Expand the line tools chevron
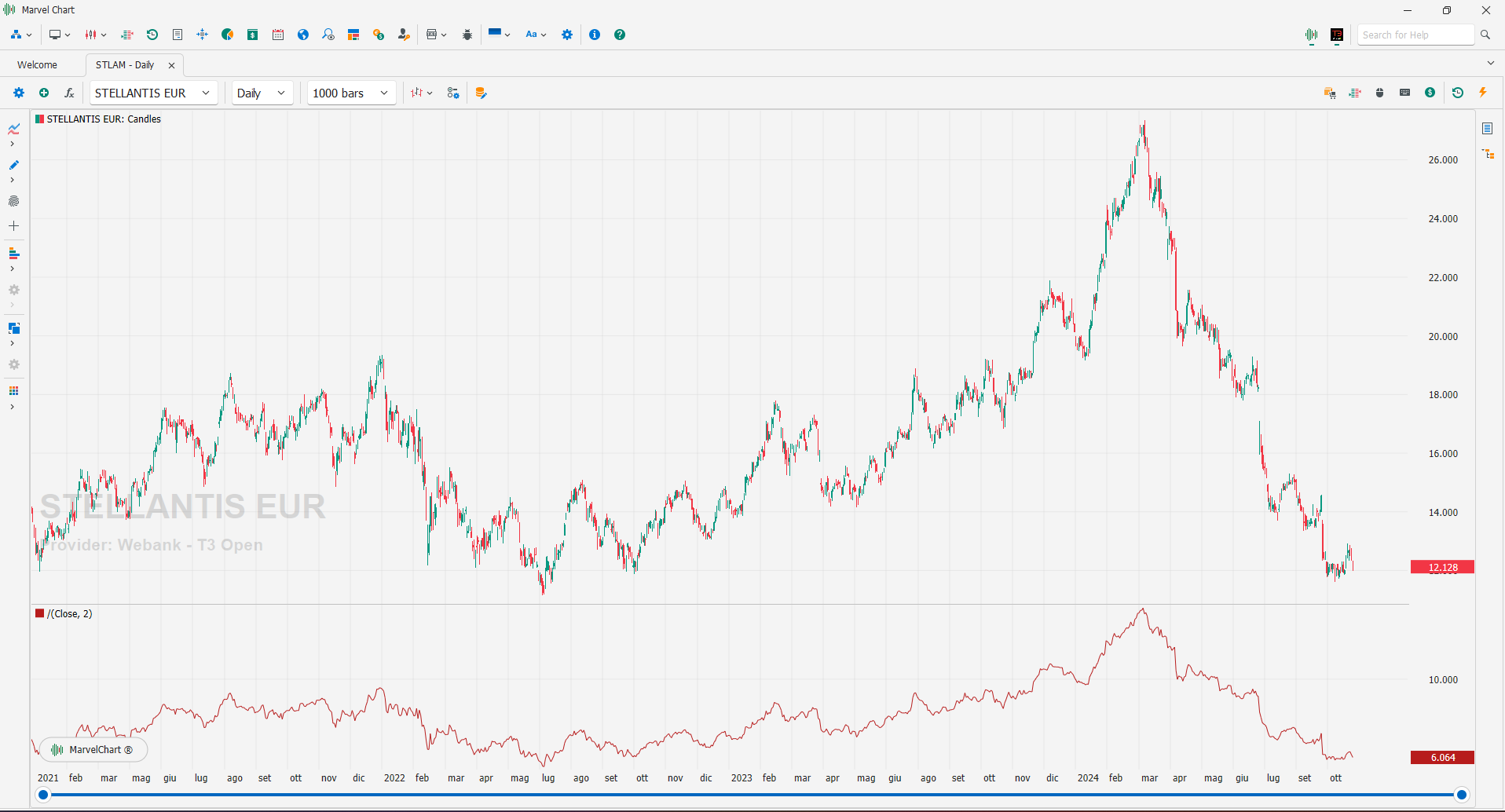The width and height of the screenshot is (1505, 812). (12, 144)
